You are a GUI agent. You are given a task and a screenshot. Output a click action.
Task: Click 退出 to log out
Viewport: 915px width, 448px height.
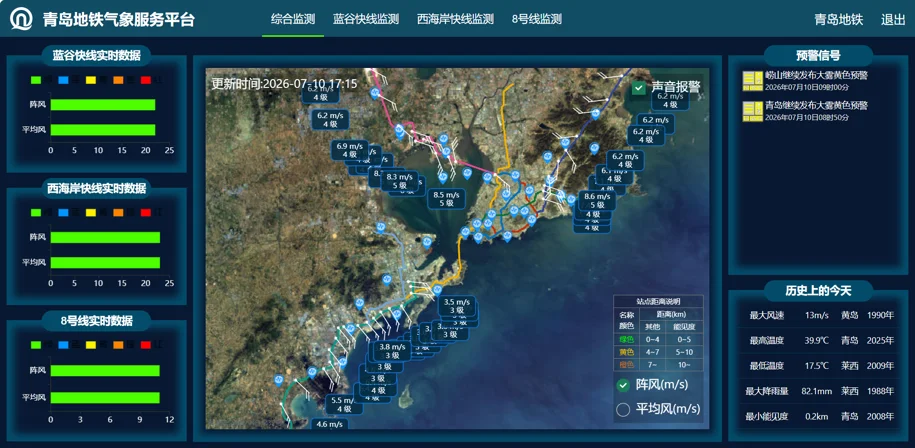893,19
